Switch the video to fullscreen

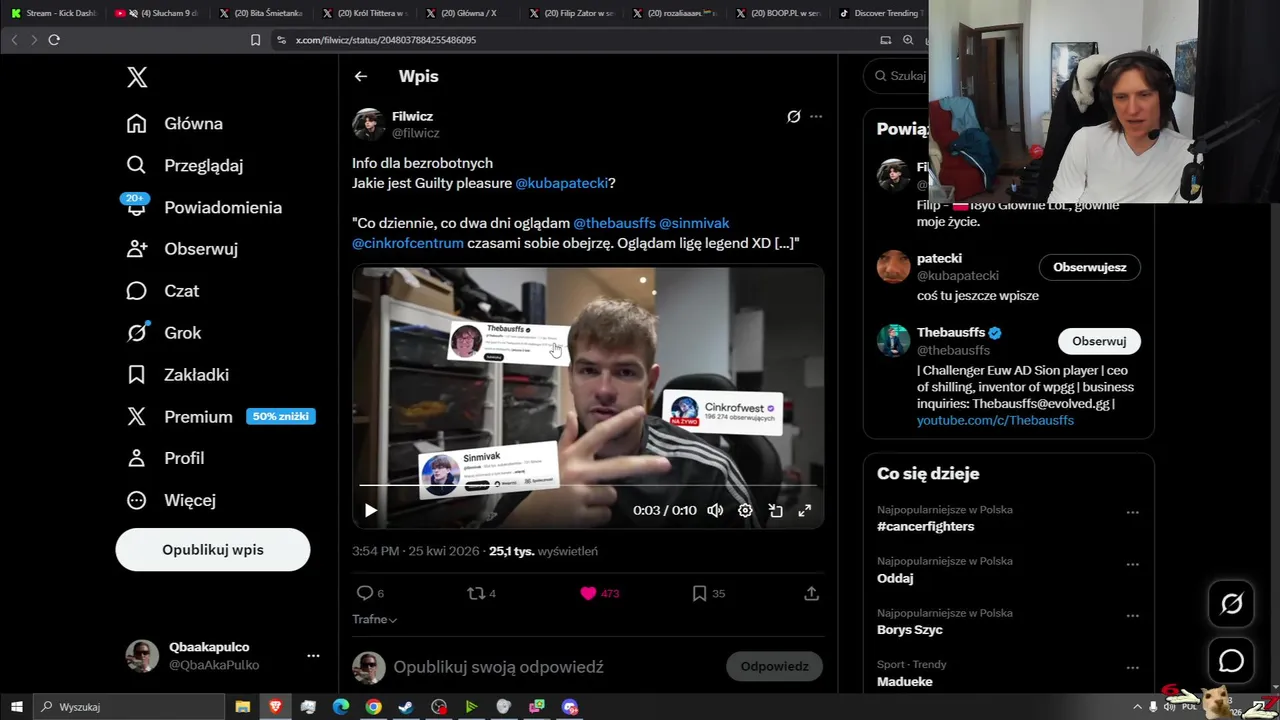[x=804, y=510]
